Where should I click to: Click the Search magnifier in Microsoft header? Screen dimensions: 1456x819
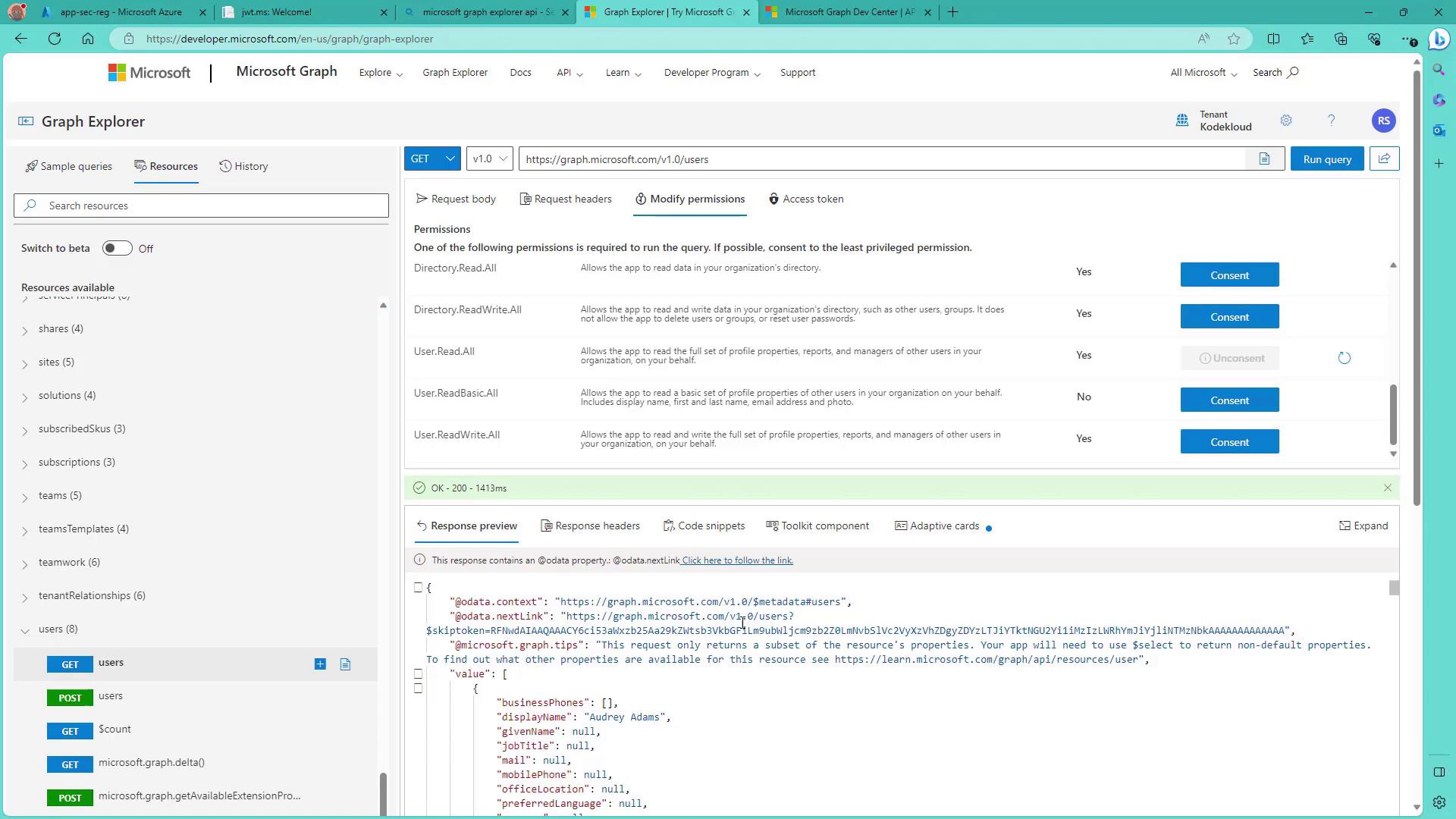pyautogui.click(x=1293, y=73)
